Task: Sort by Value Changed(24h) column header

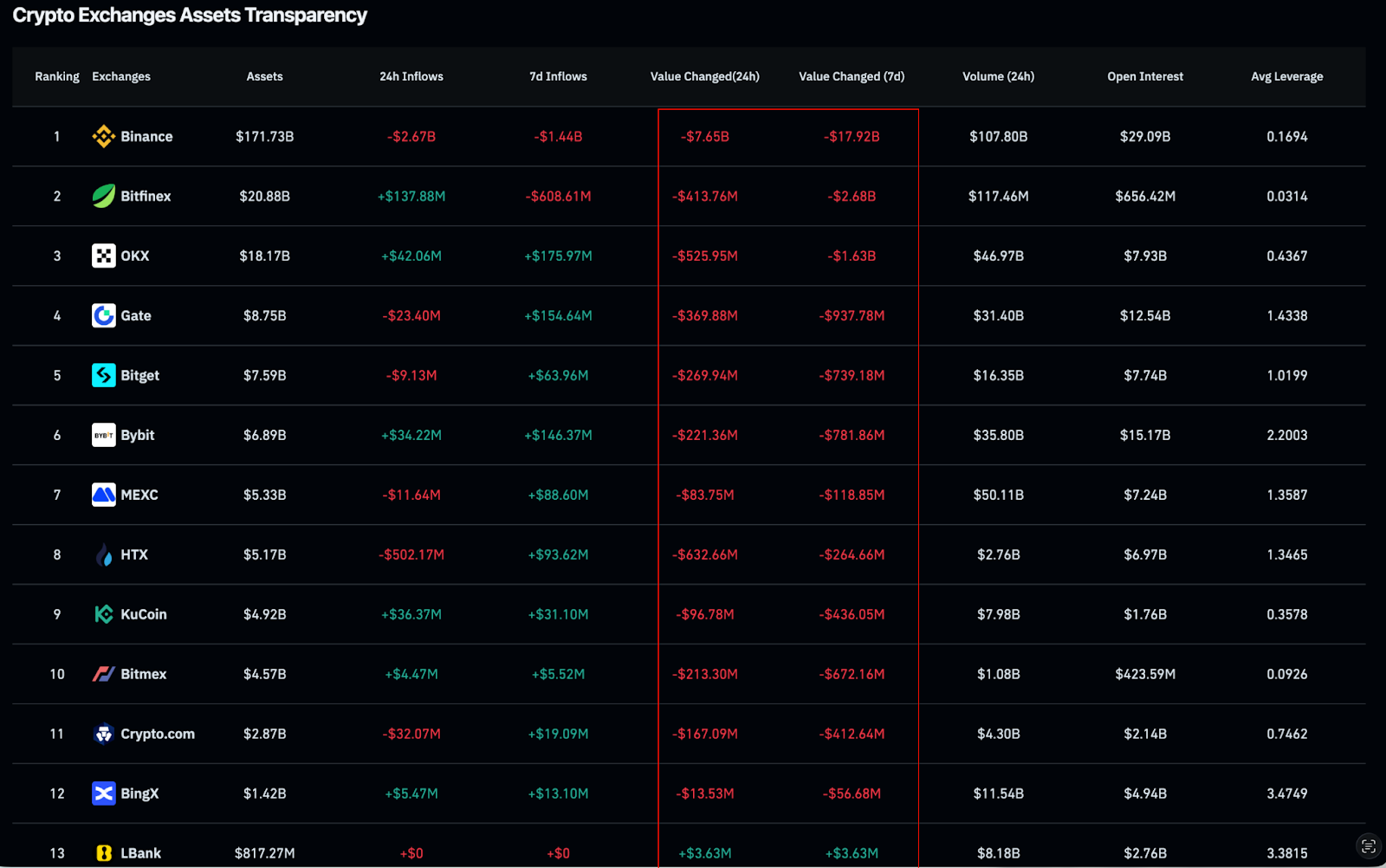Action: coord(704,77)
